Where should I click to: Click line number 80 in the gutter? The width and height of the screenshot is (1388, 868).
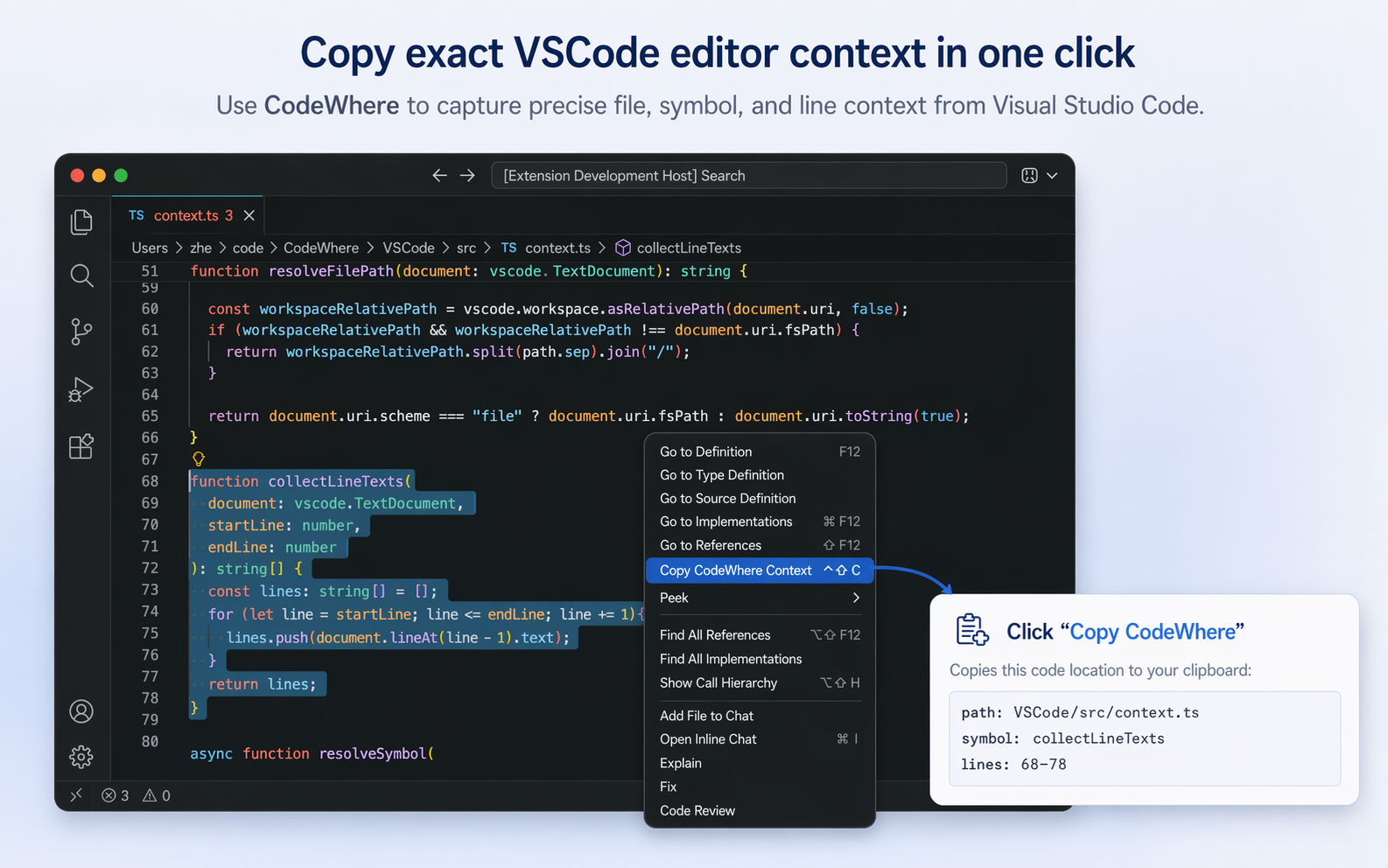[x=151, y=741]
